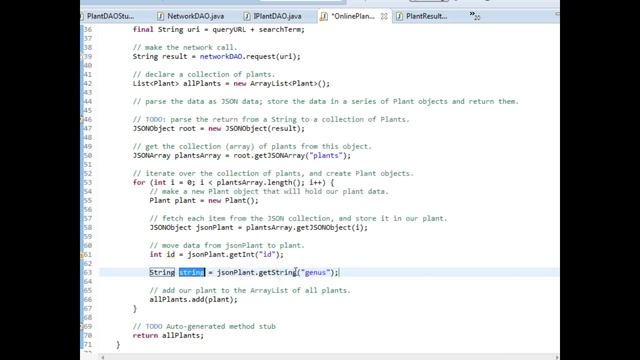Image resolution: width=640 pixels, height=360 pixels.
Task: Click the "// make the network call." comment
Action: click(x=184, y=47)
